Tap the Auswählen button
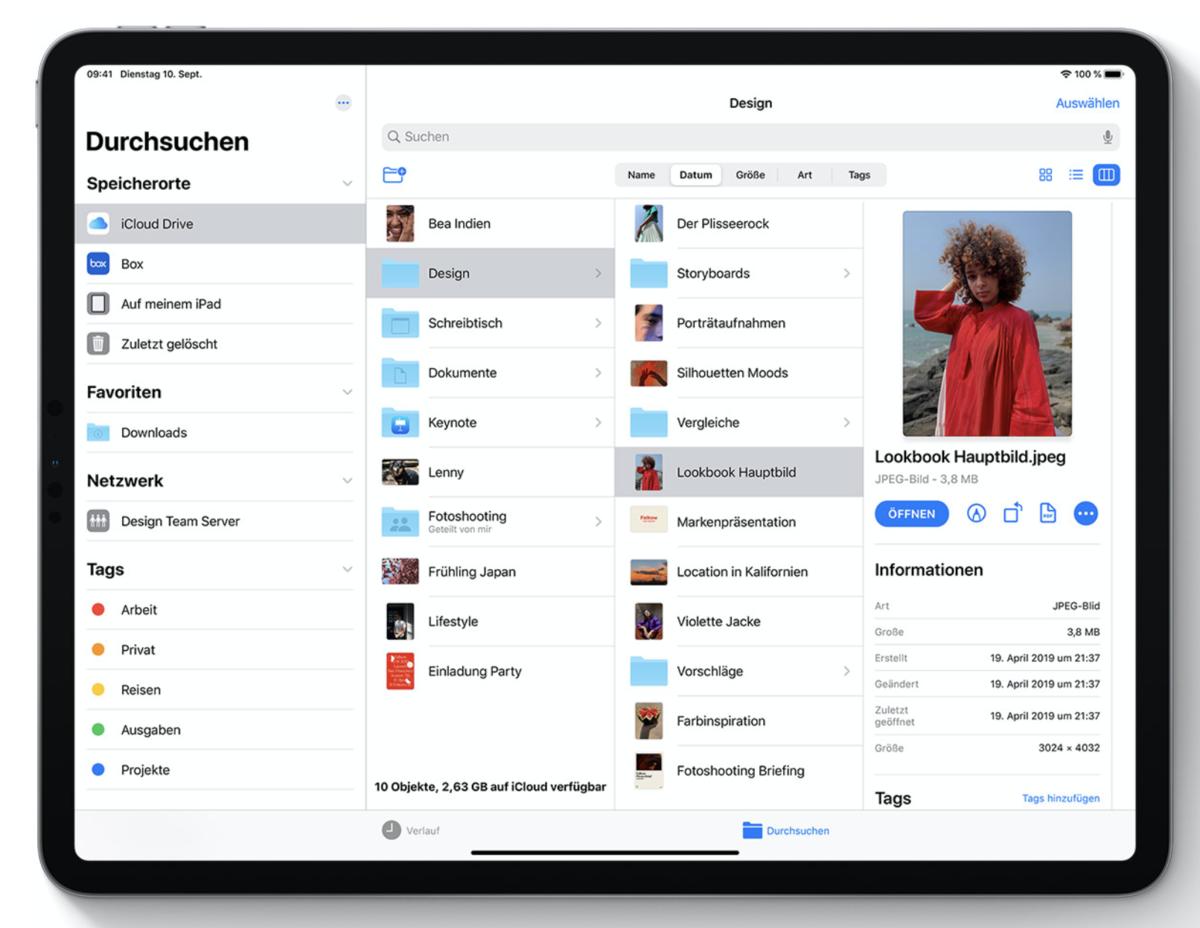This screenshot has width=1200, height=928. [1088, 103]
